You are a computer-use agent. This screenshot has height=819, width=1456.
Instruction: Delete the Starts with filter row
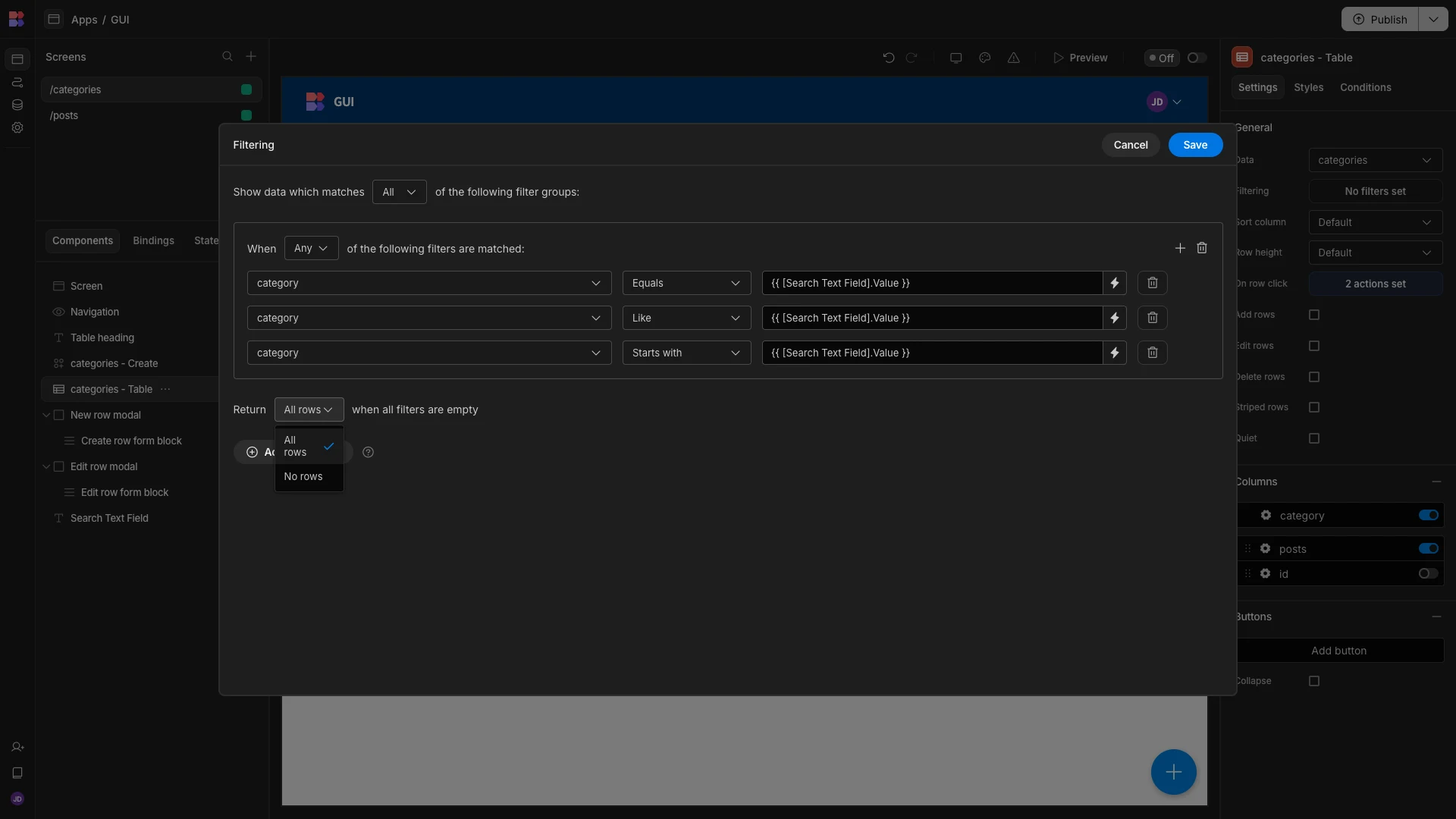click(x=1152, y=353)
